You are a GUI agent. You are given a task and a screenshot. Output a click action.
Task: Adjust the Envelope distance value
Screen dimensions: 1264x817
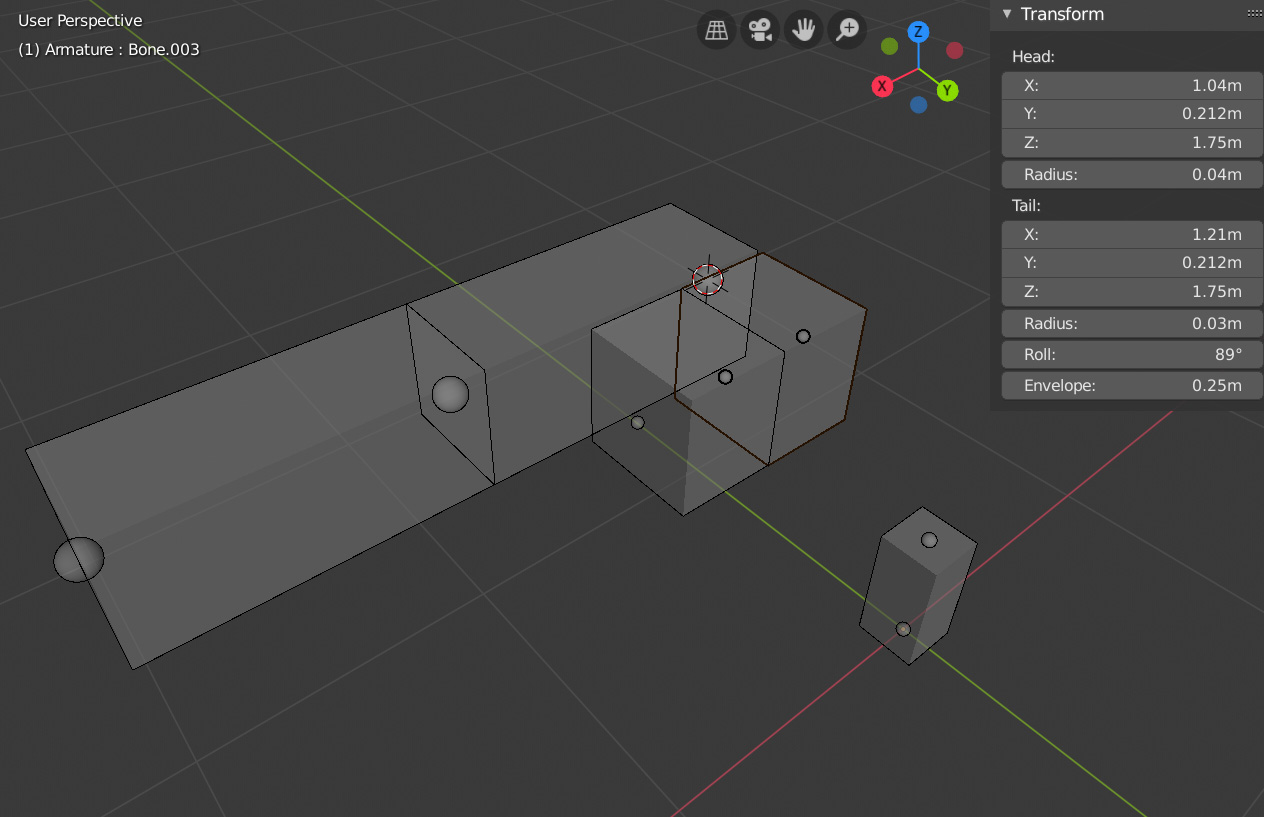[1131, 385]
